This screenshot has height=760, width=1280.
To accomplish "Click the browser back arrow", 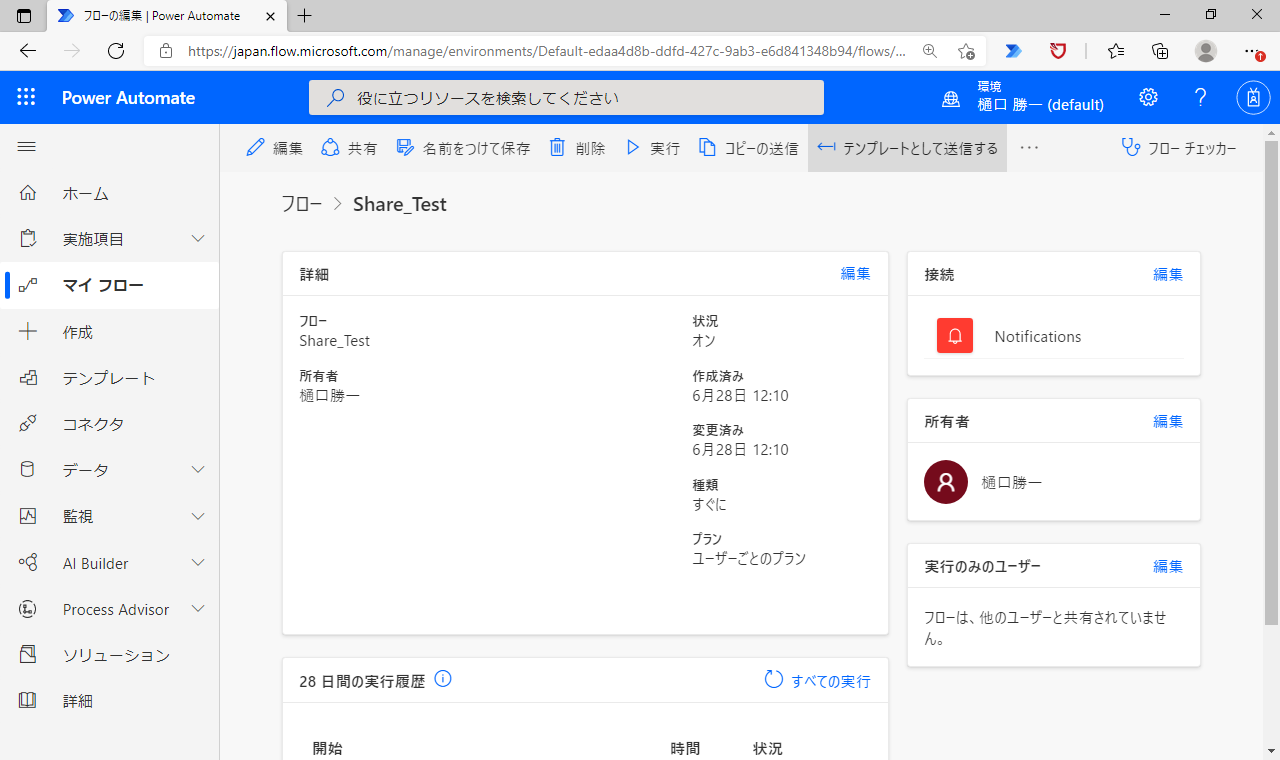I will 28,51.
